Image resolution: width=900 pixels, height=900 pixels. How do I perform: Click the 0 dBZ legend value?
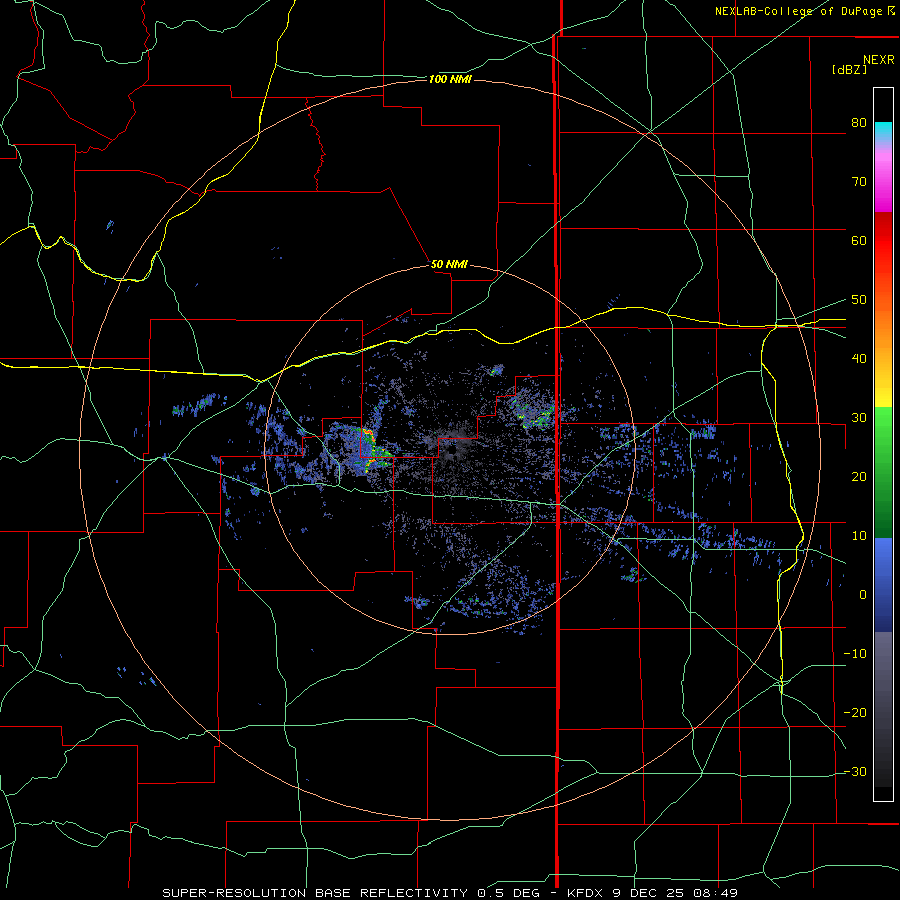click(863, 595)
